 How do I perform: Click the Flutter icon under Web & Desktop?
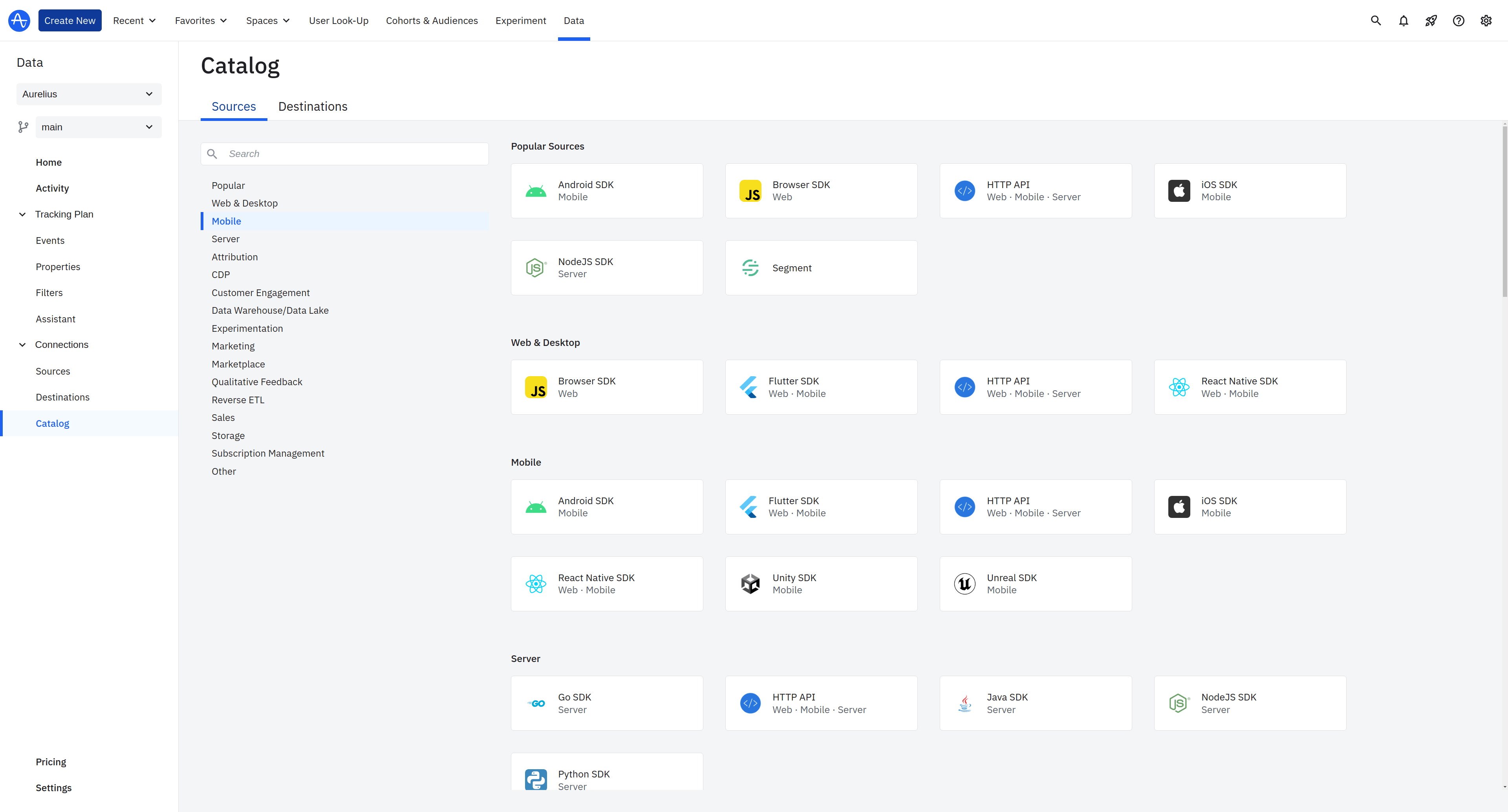pyautogui.click(x=748, y=387)
